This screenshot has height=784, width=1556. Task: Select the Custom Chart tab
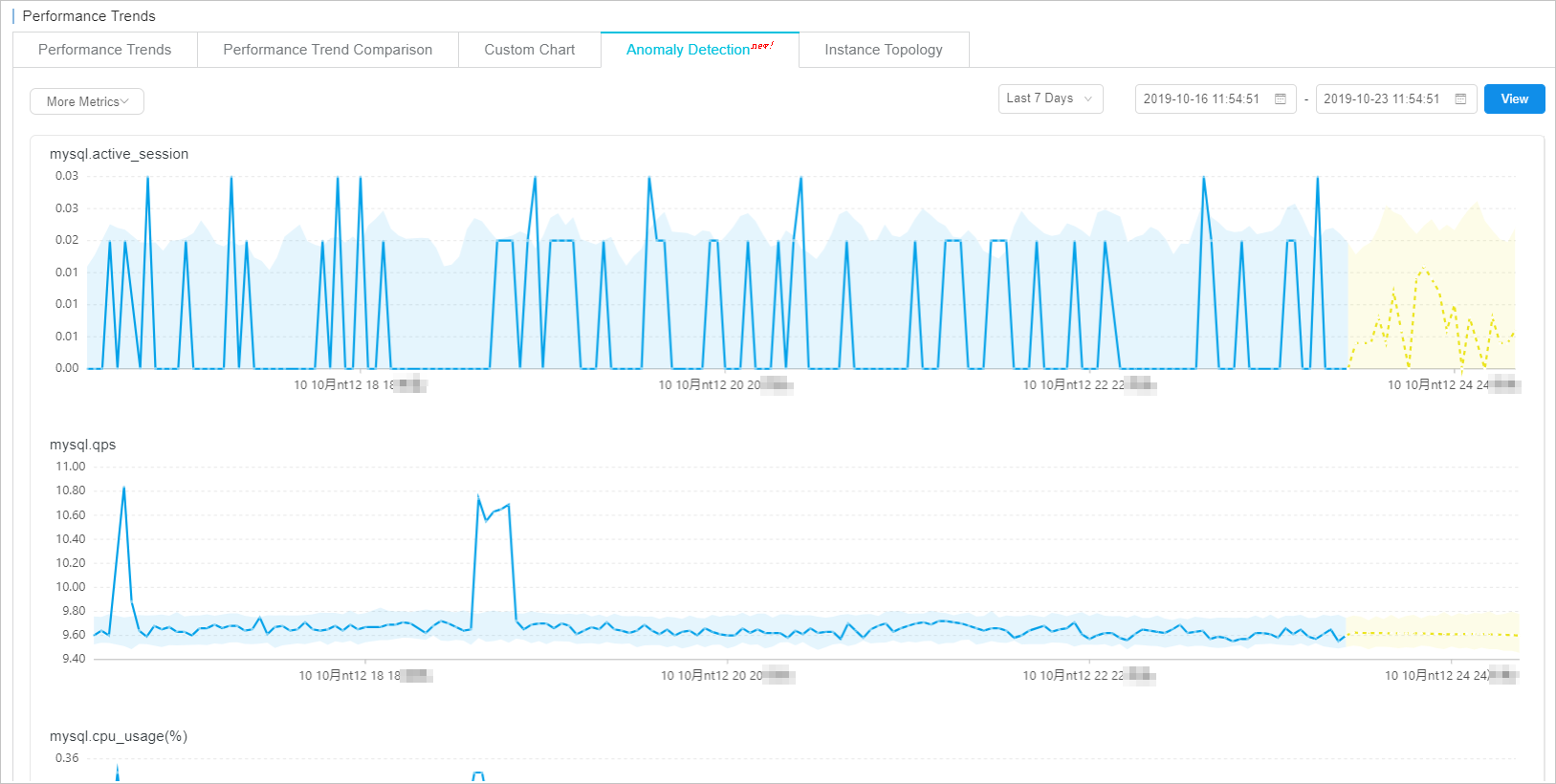tap(529, 50)
